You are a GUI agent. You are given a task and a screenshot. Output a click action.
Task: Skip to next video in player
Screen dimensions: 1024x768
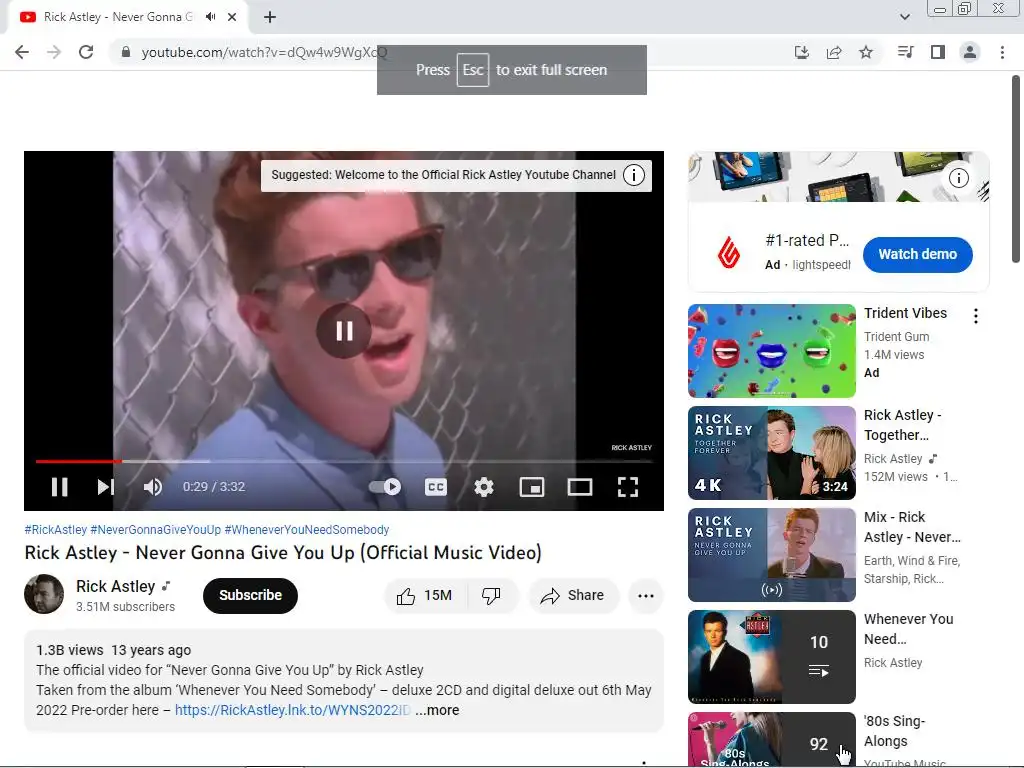[x=106, y=487]
